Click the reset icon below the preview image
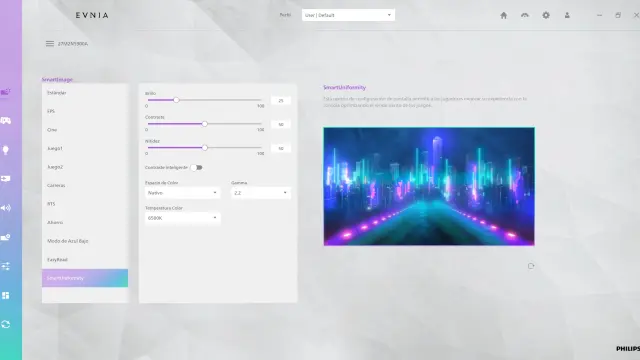Viewport: 640px width, 360px height. coord(531,266)
